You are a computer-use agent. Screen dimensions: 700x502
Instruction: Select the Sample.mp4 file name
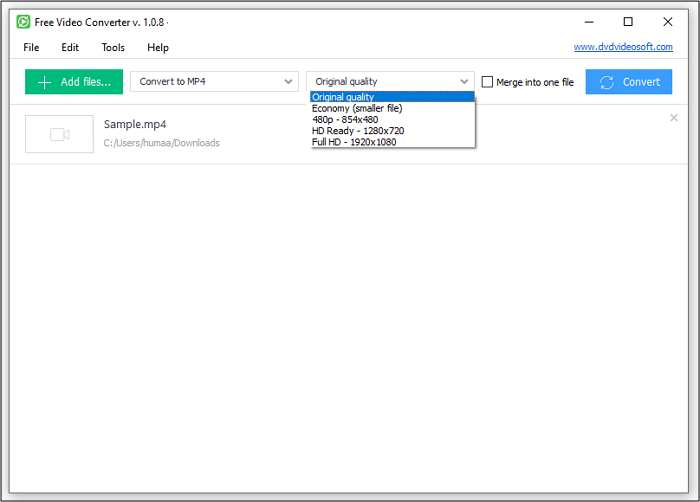(x=133, y=124)
